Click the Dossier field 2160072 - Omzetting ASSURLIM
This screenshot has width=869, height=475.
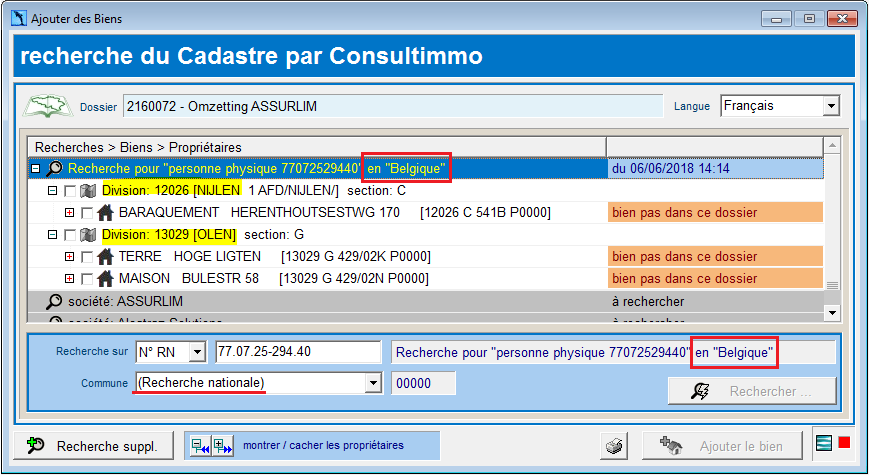tap(393, 106)
